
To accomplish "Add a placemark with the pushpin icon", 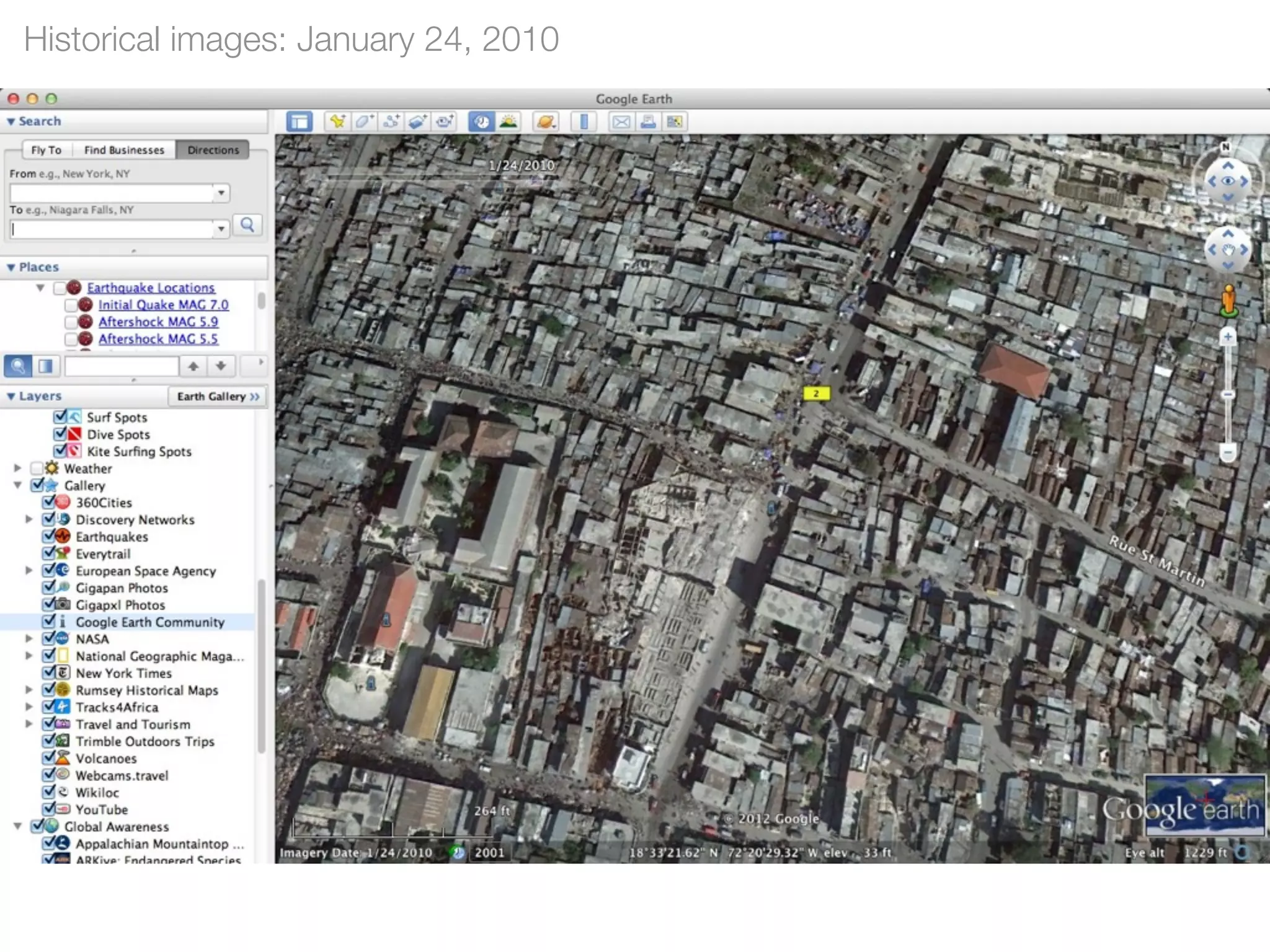I will pos(337,121).
